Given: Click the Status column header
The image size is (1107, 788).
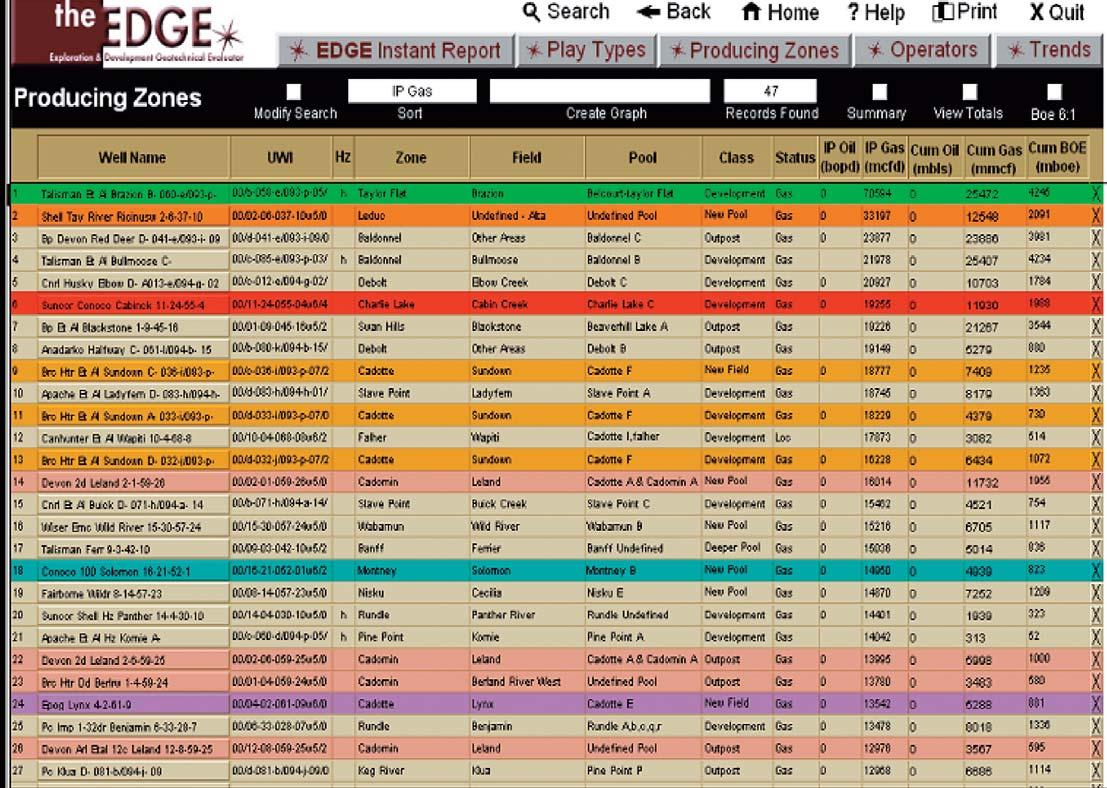Looking at the screenshot, I should point(795,157).
